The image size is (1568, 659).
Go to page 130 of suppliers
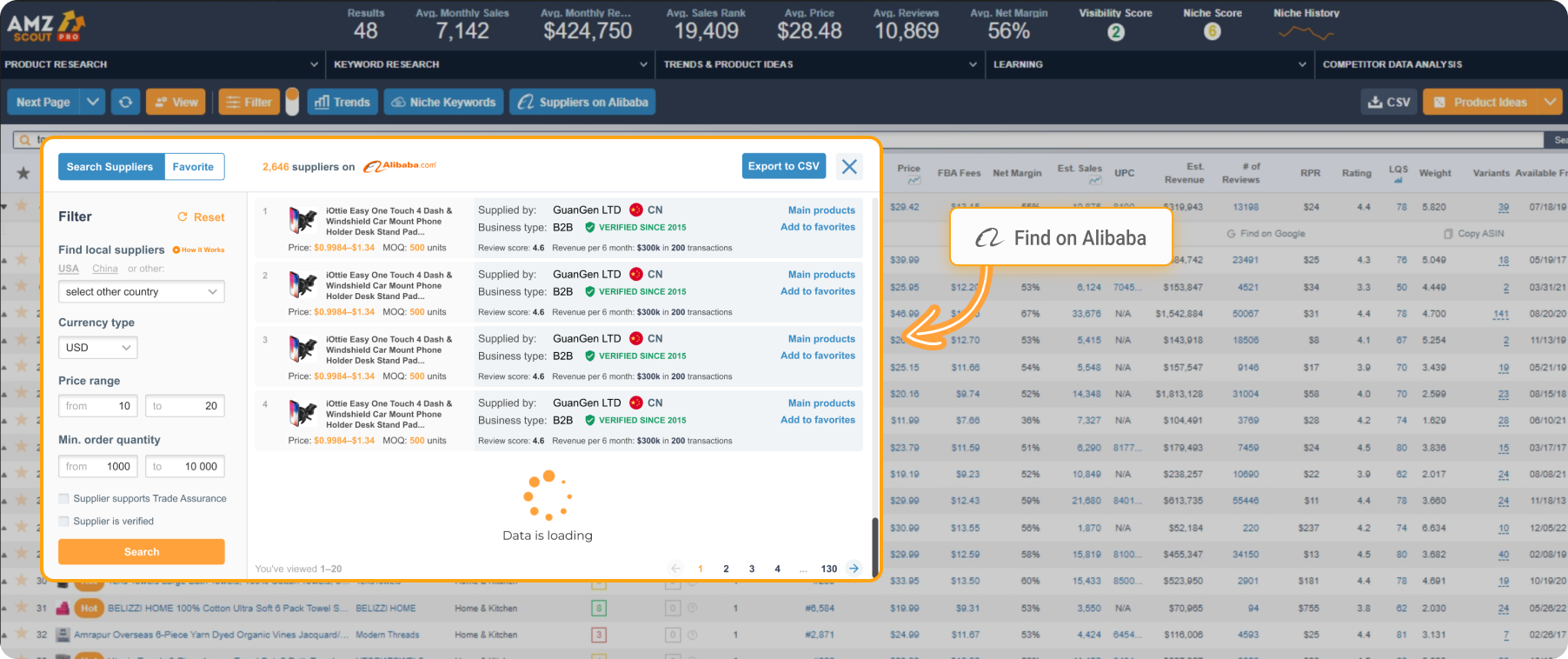(x=829, y=569)
